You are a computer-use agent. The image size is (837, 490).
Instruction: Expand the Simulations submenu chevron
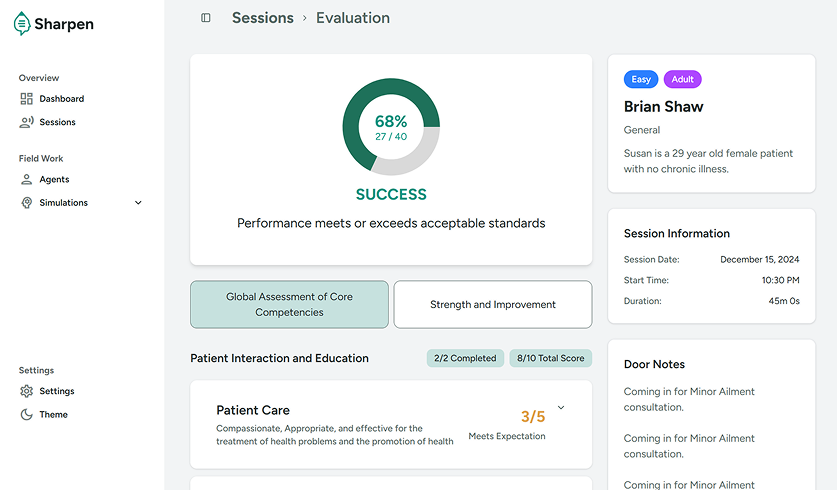click(x=138, y=203)
